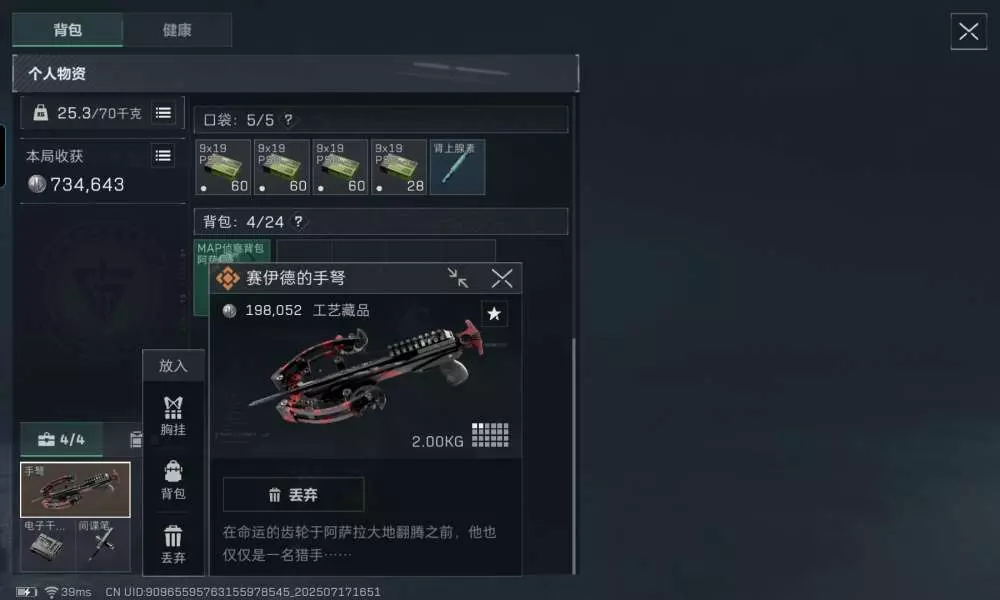Choose 丢弃 trash option in 放入 menu

(173, 545)
